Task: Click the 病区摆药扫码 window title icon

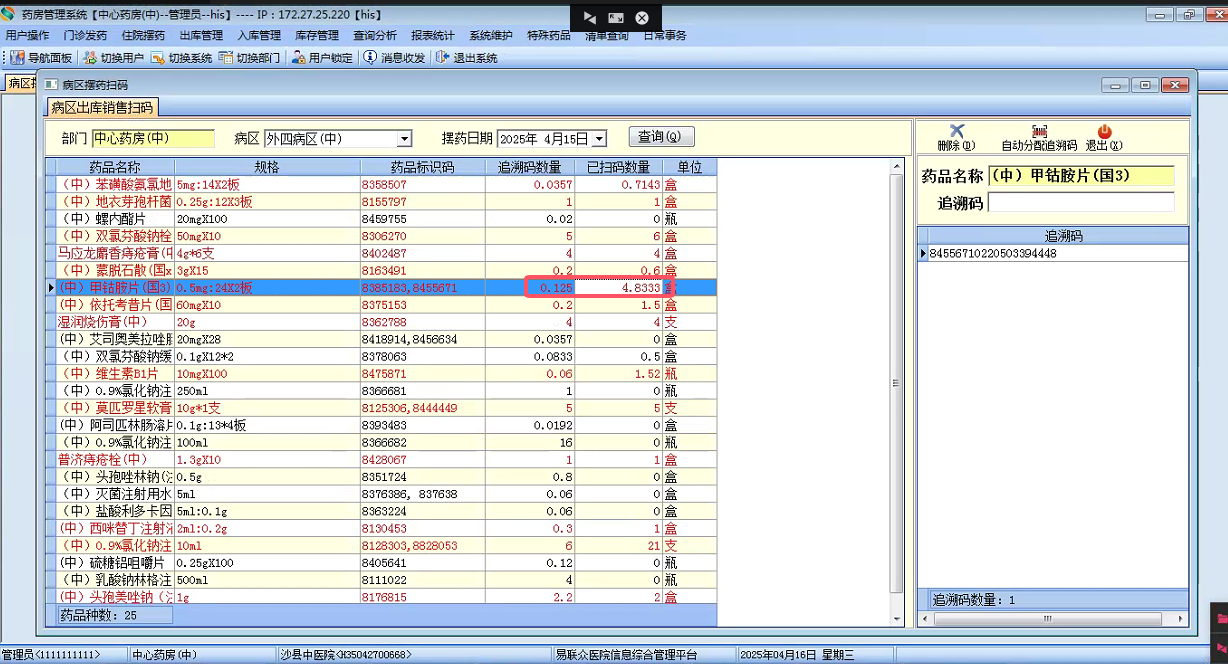Action: click(51, 85)
